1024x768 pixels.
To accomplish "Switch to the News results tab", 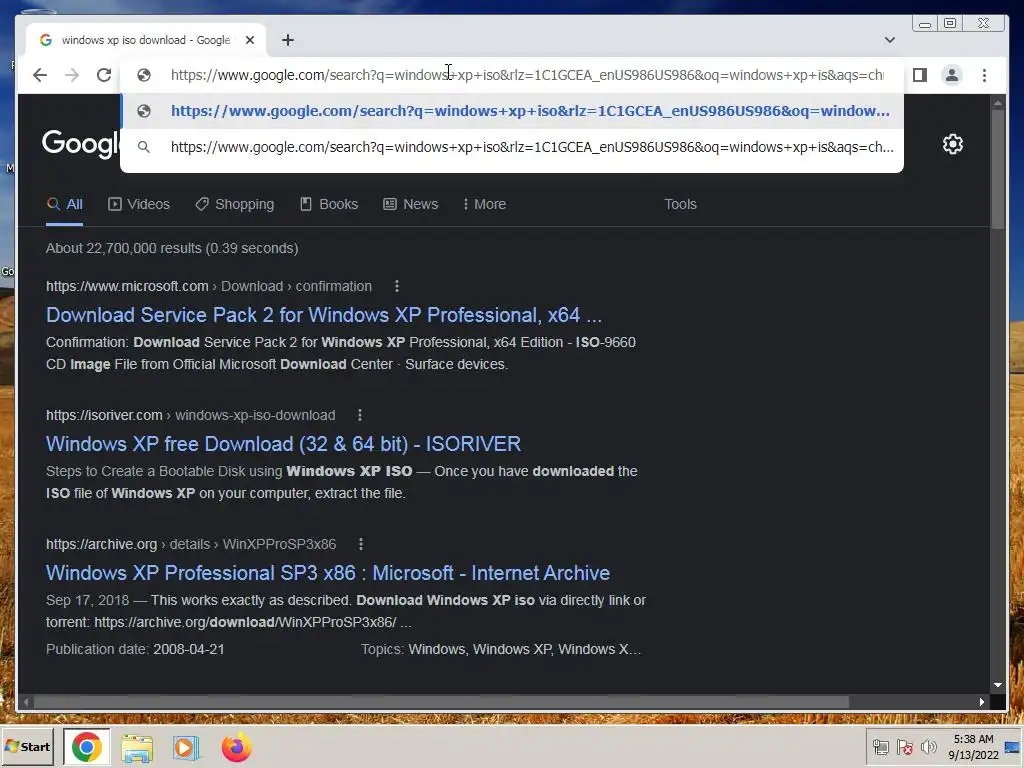I will pyautogui.click(x=411, y=204).
